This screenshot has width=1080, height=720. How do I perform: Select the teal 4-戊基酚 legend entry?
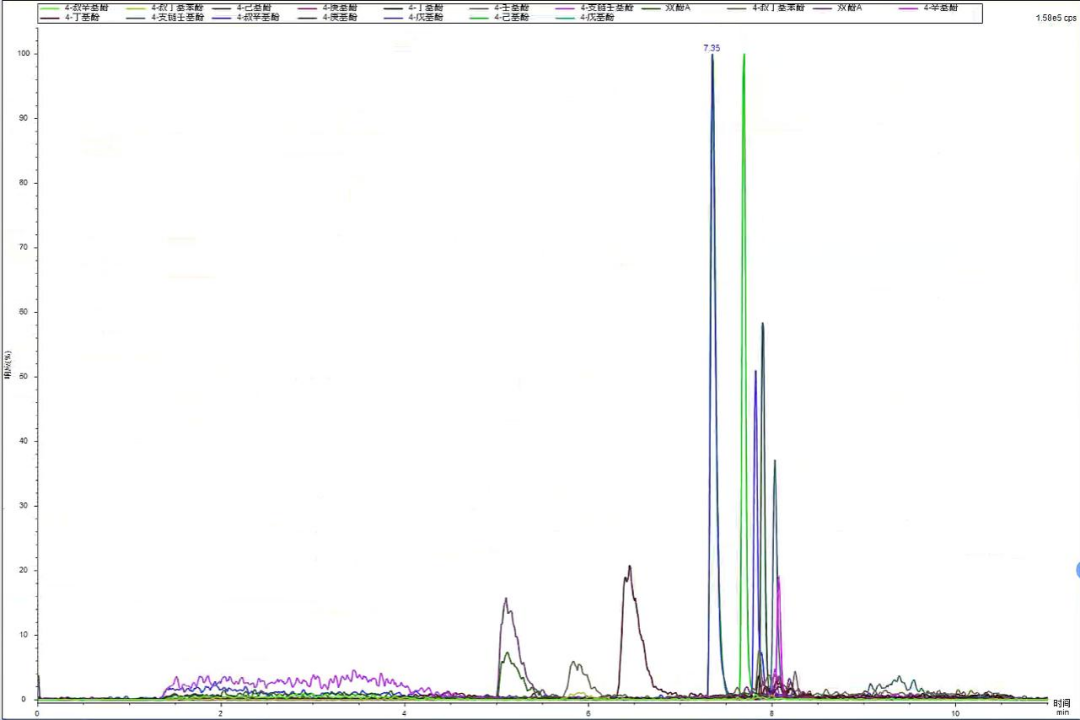pos(597,18)
